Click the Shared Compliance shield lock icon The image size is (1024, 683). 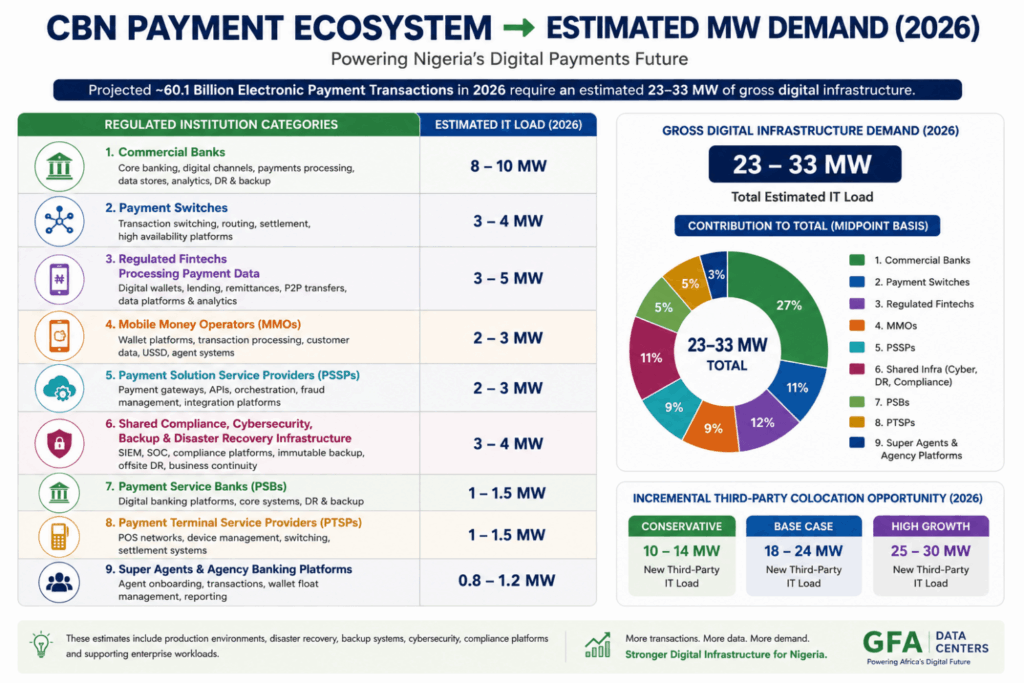tap(59, 443)
